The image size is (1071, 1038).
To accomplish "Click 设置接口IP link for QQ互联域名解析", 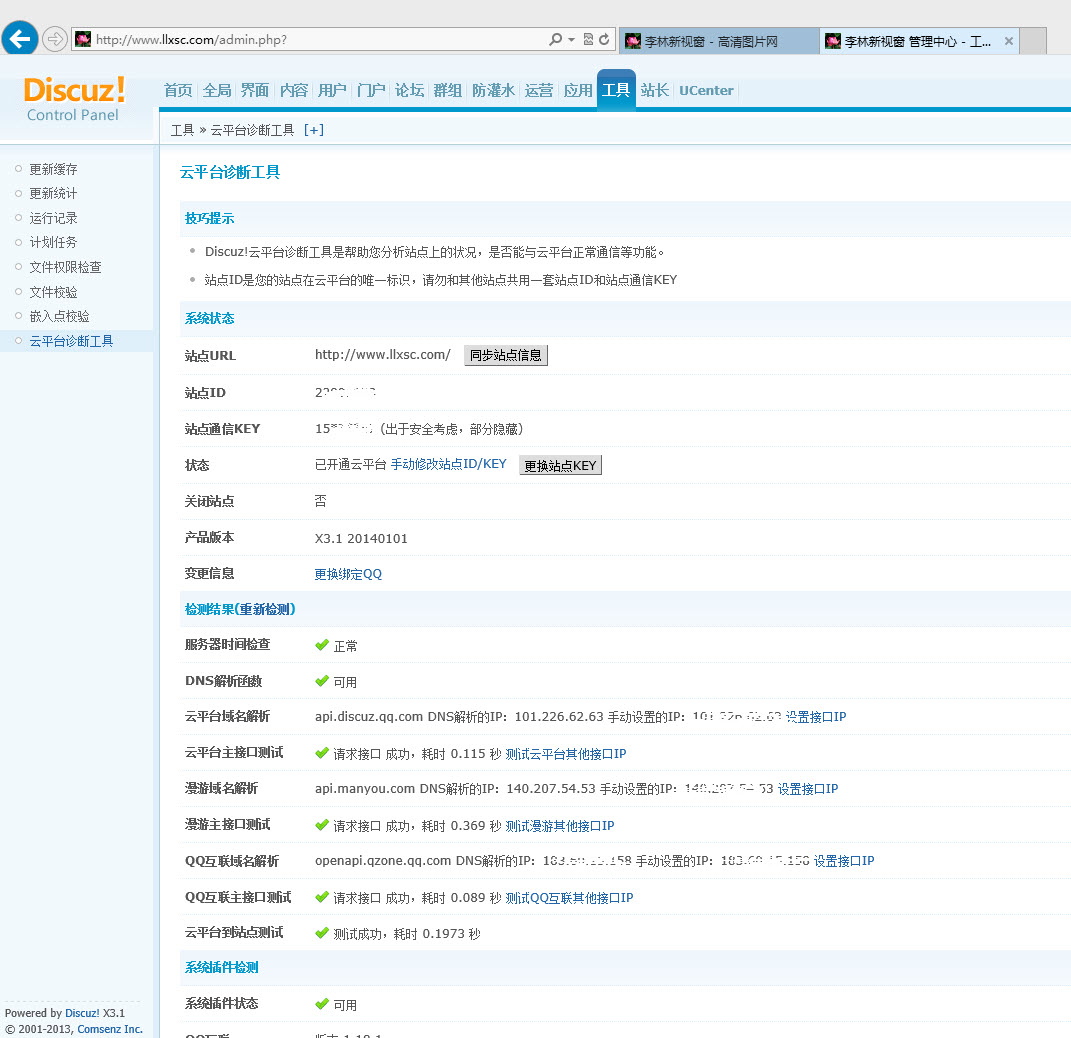I will [844, 860].
